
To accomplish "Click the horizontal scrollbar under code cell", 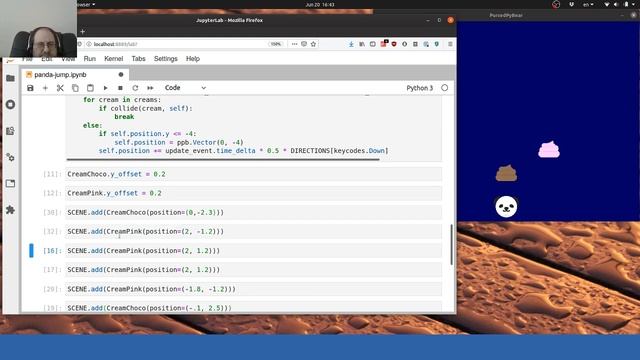I will click(x=223, y=159).
